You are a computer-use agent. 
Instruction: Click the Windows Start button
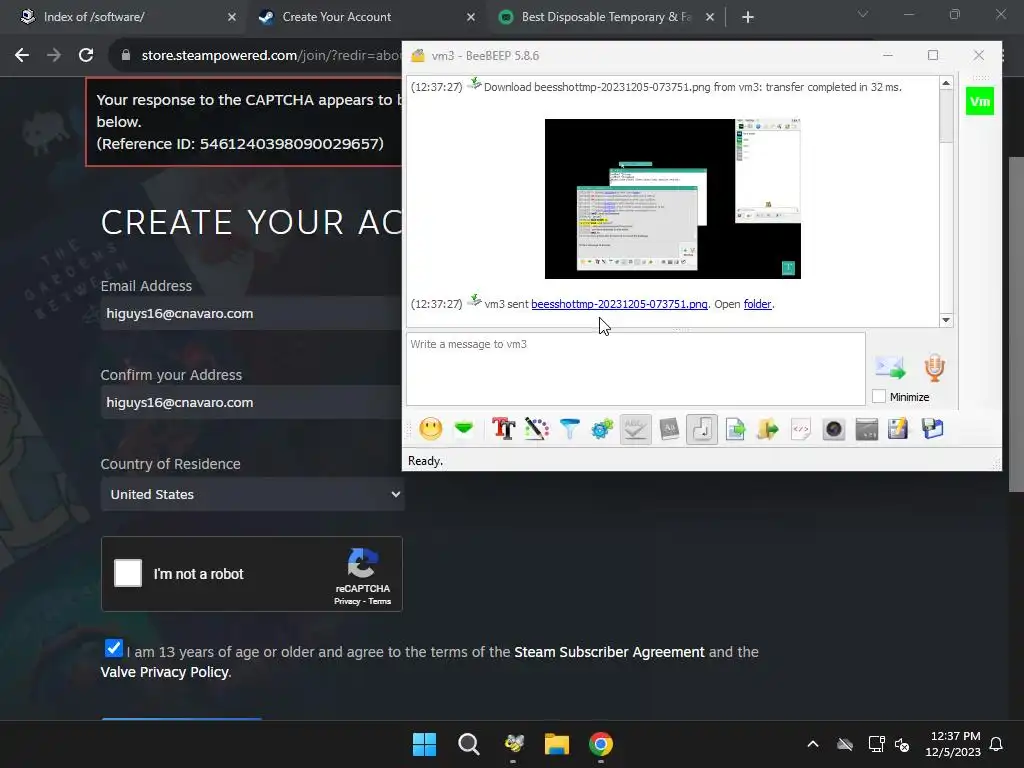coord(424,744)
